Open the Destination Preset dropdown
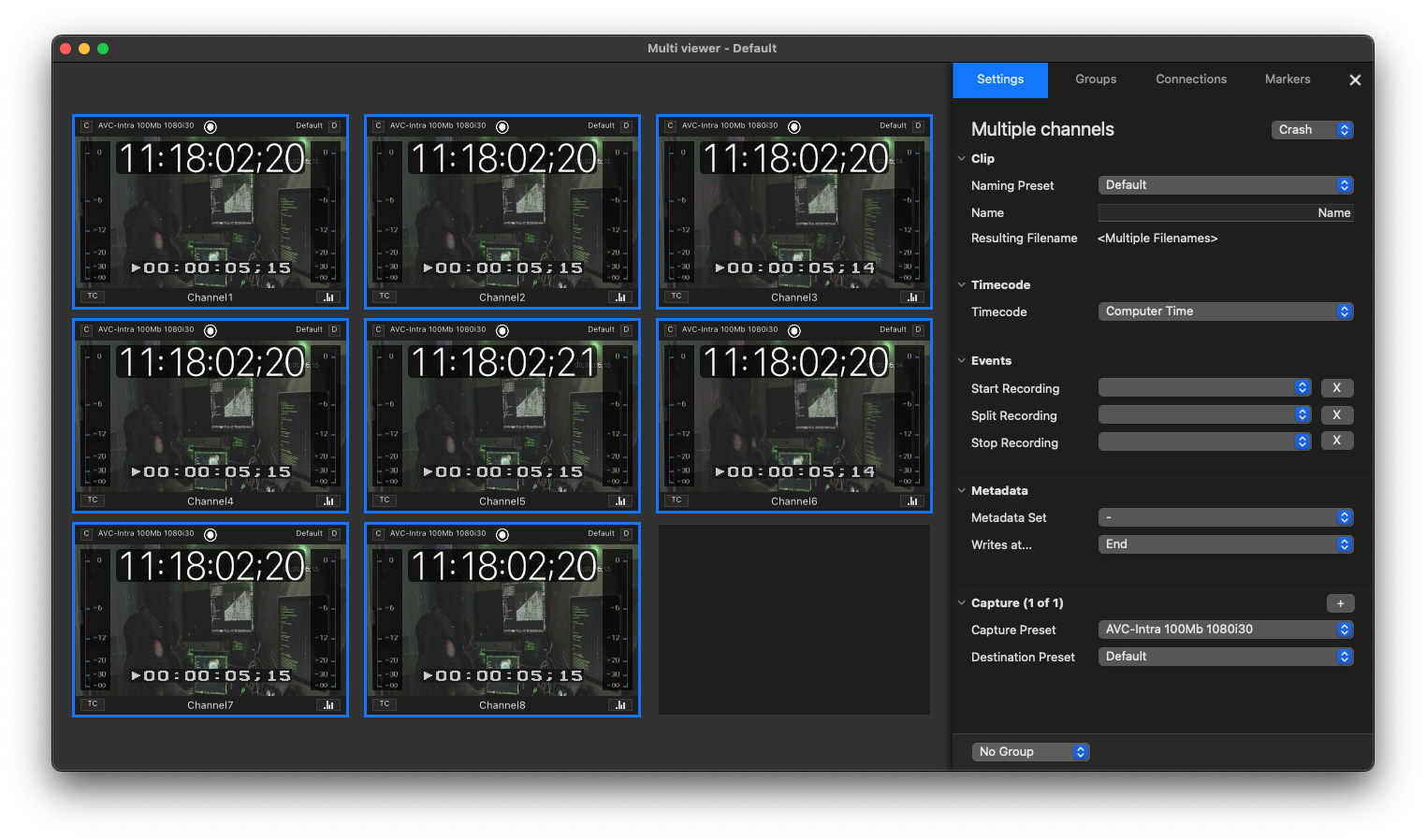Screen dimensions: 1426x840 (x=1226, y=657)
